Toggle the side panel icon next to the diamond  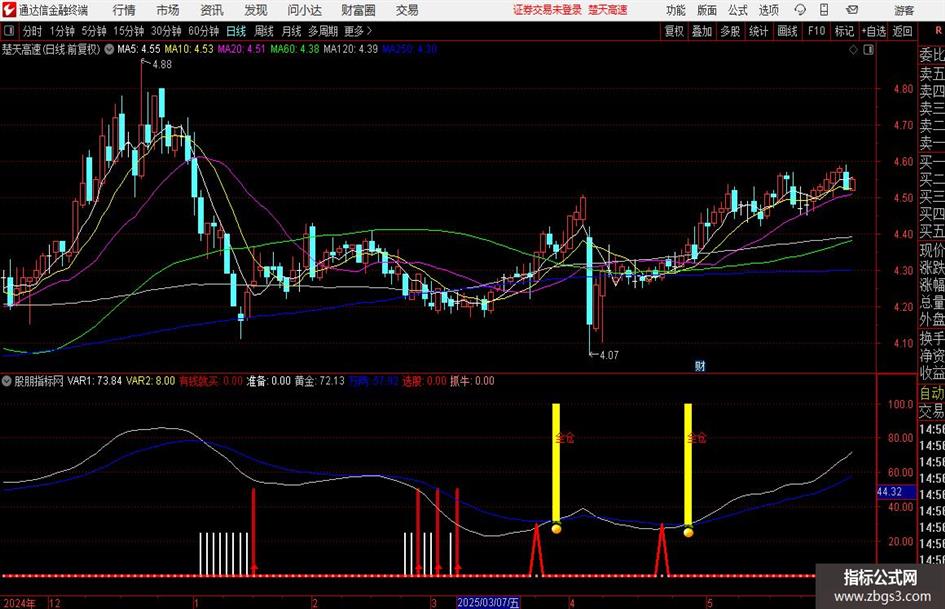868,50
